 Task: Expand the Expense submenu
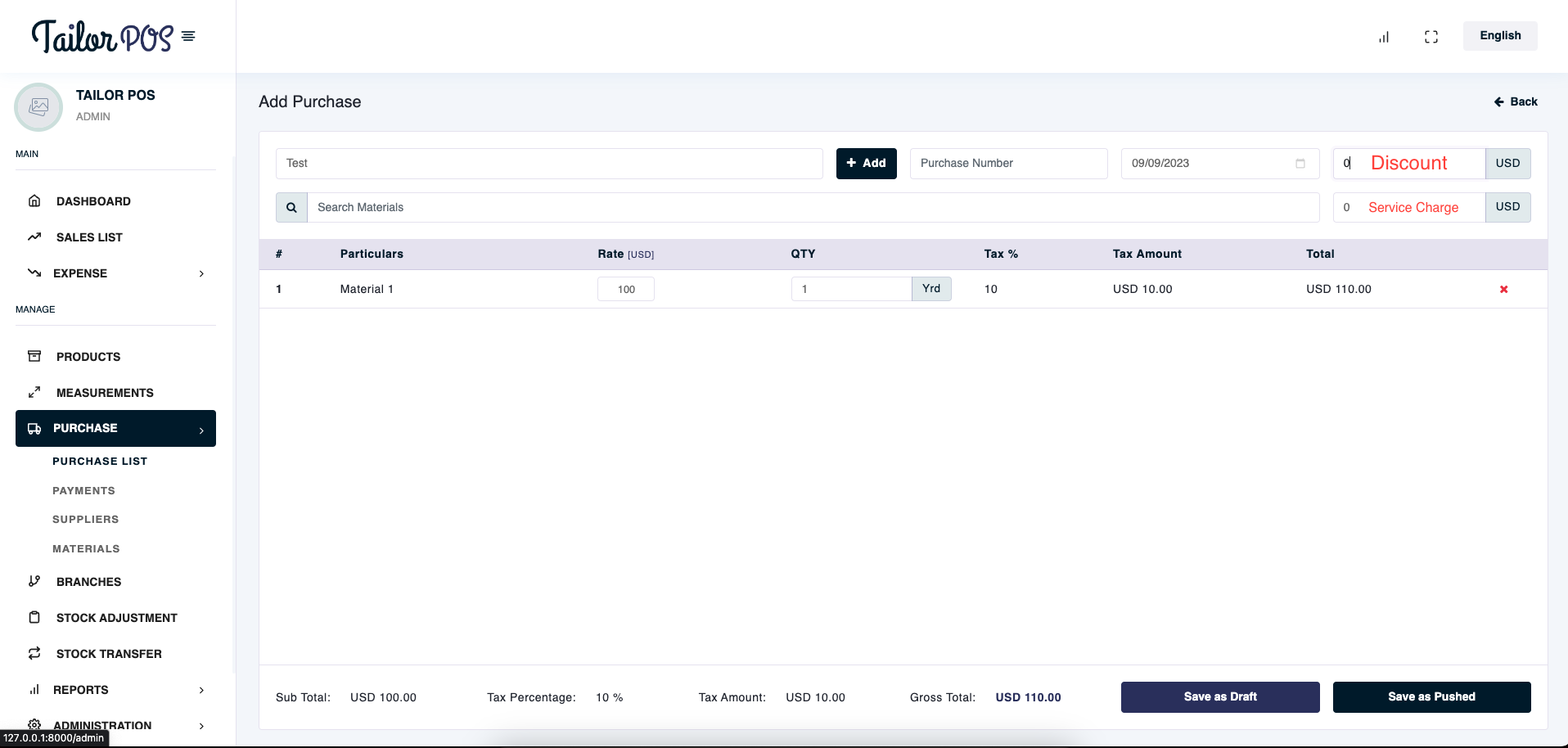tap(201, 273)
